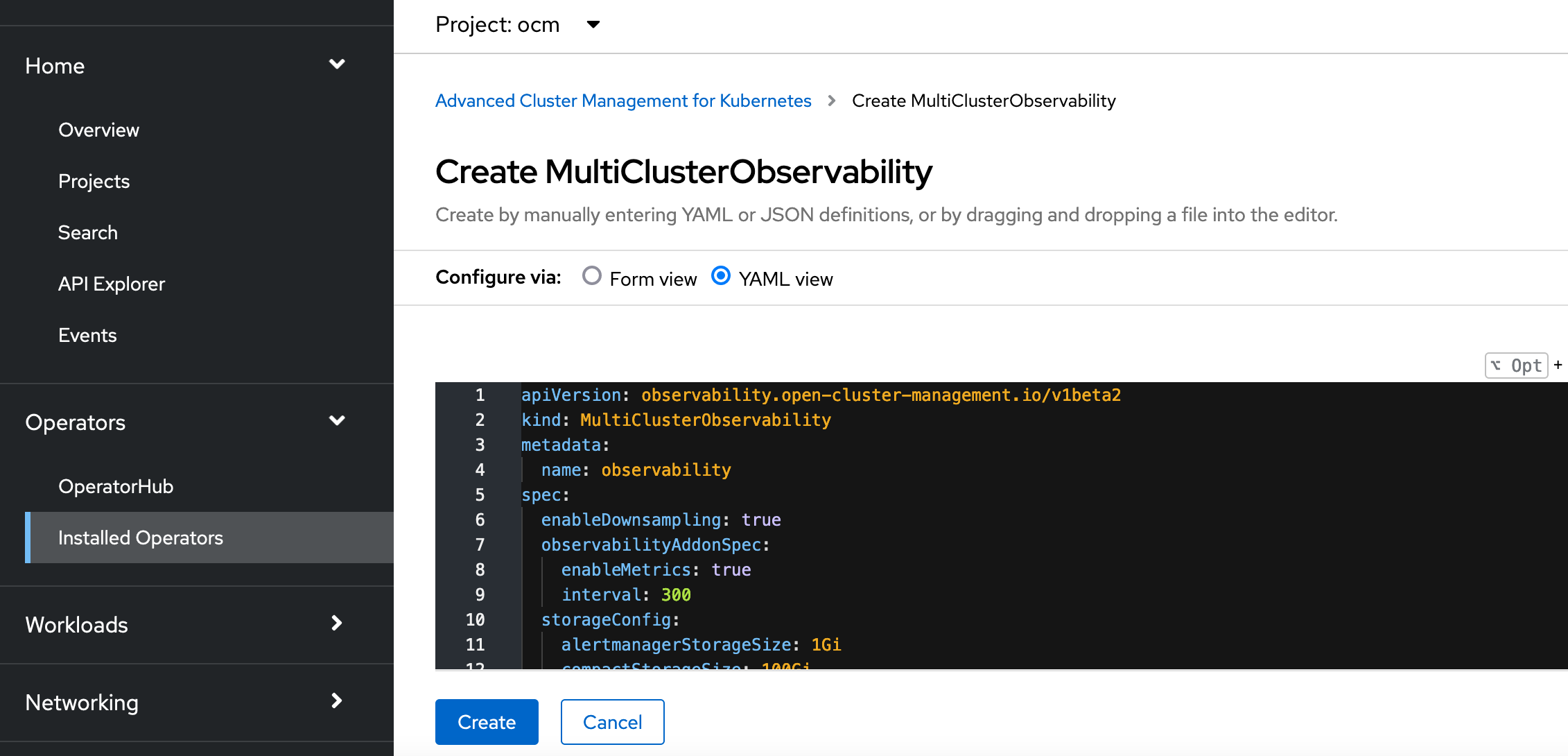Image resolution: width=1568 pixels, height=756 pixels.
Task: Expand the Workloads section
Action: pyautogui.click(x=337, y=624)
